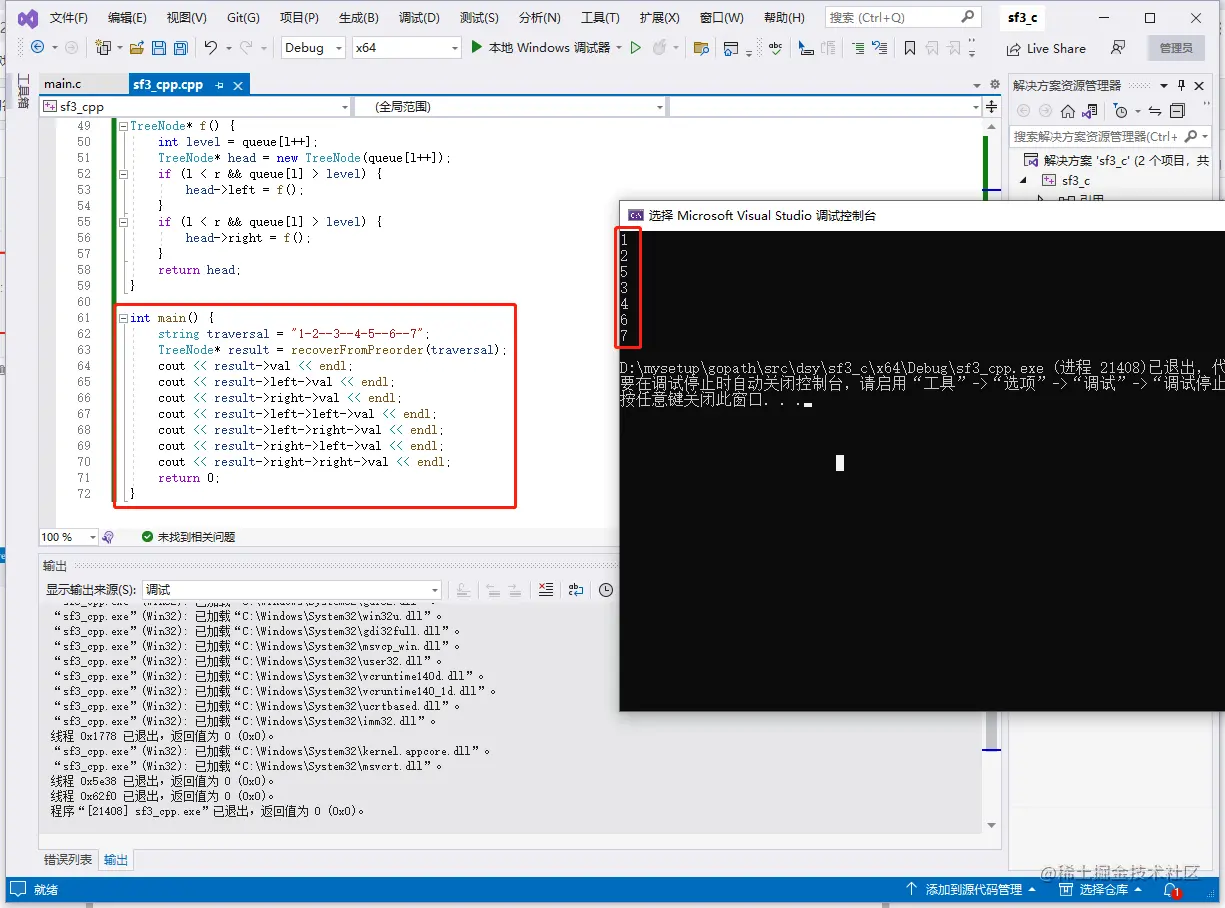Click the Solution Explorer search field
This screenshot has width=1225, height=908.
click(1110, 136)
